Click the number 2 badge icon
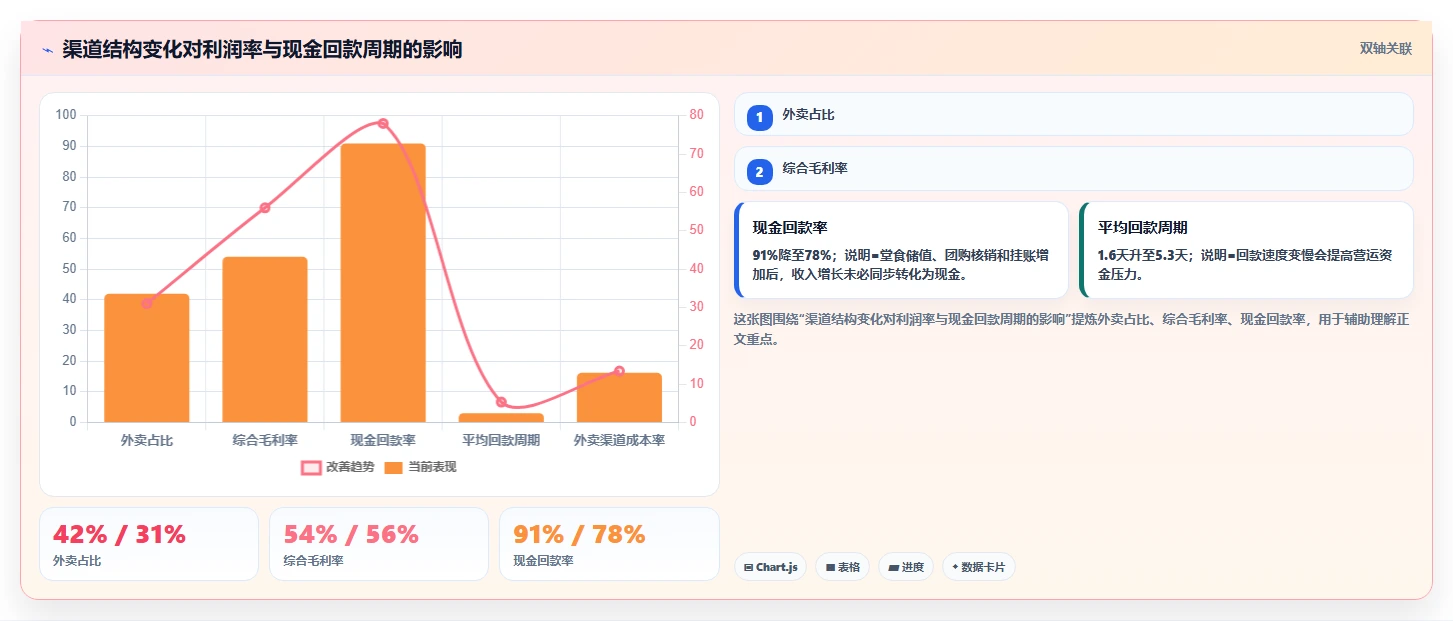1453x621 pixels. (x=759, y=172)
